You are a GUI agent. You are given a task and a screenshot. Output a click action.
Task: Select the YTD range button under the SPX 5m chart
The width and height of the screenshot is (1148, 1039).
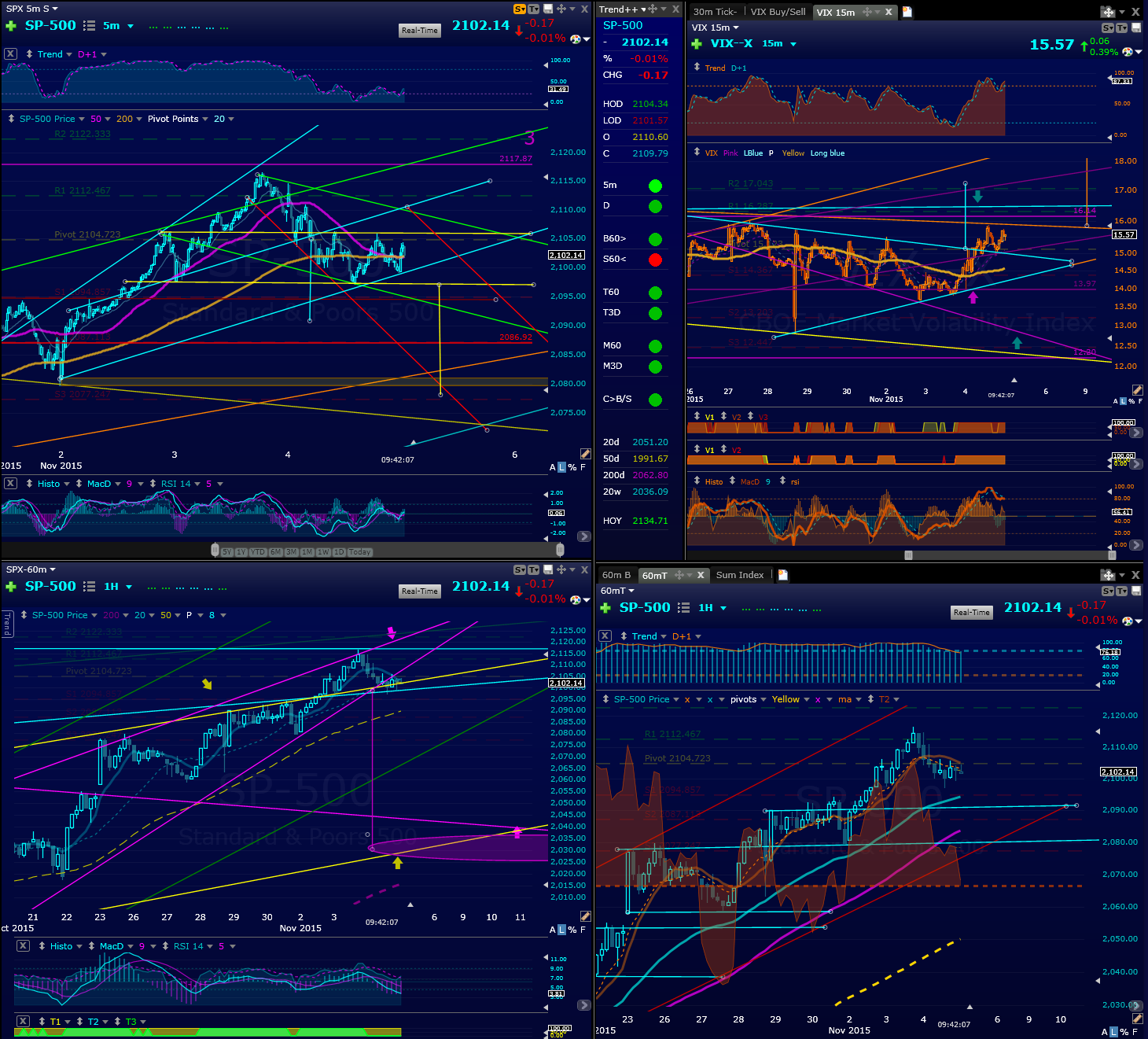257,552
